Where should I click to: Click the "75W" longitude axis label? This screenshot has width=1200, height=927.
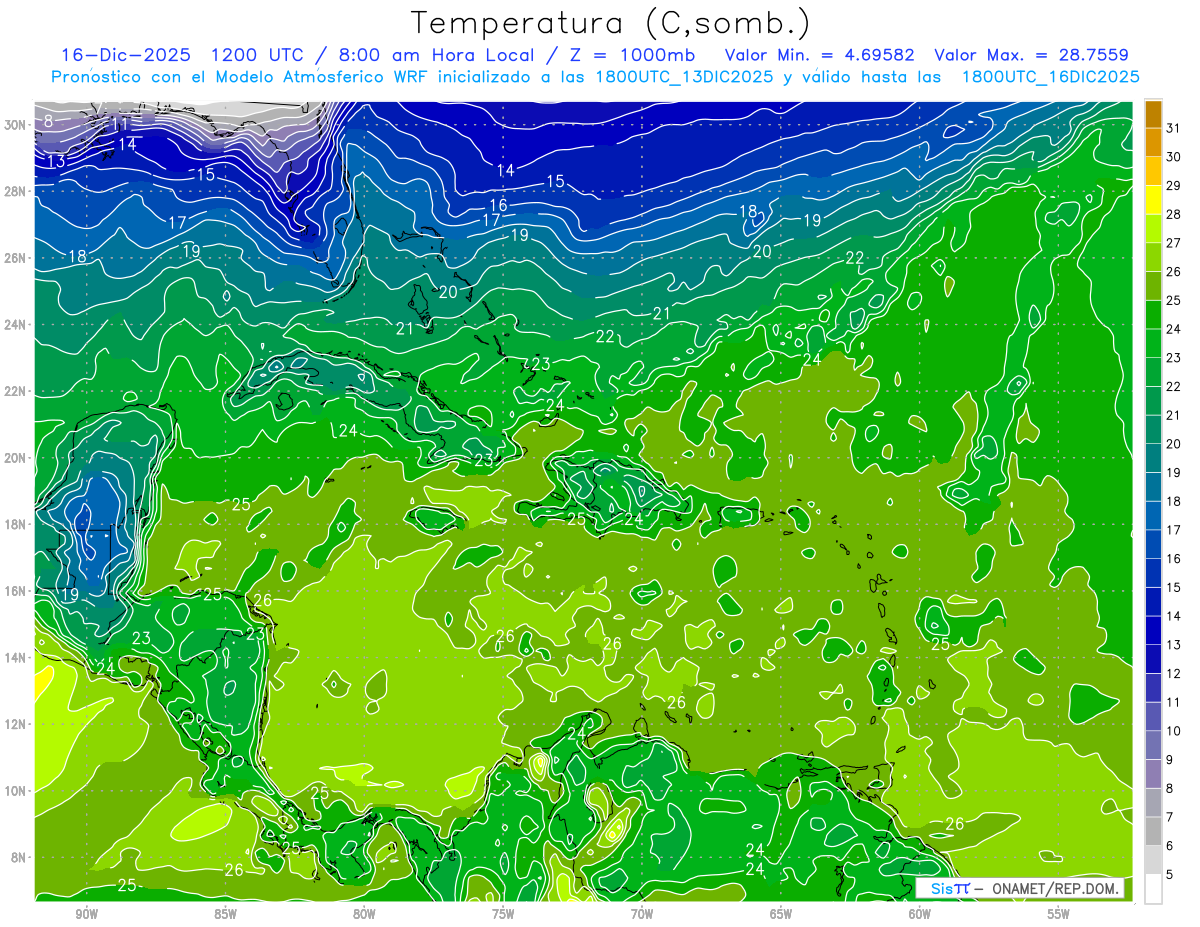click(503, 915)
